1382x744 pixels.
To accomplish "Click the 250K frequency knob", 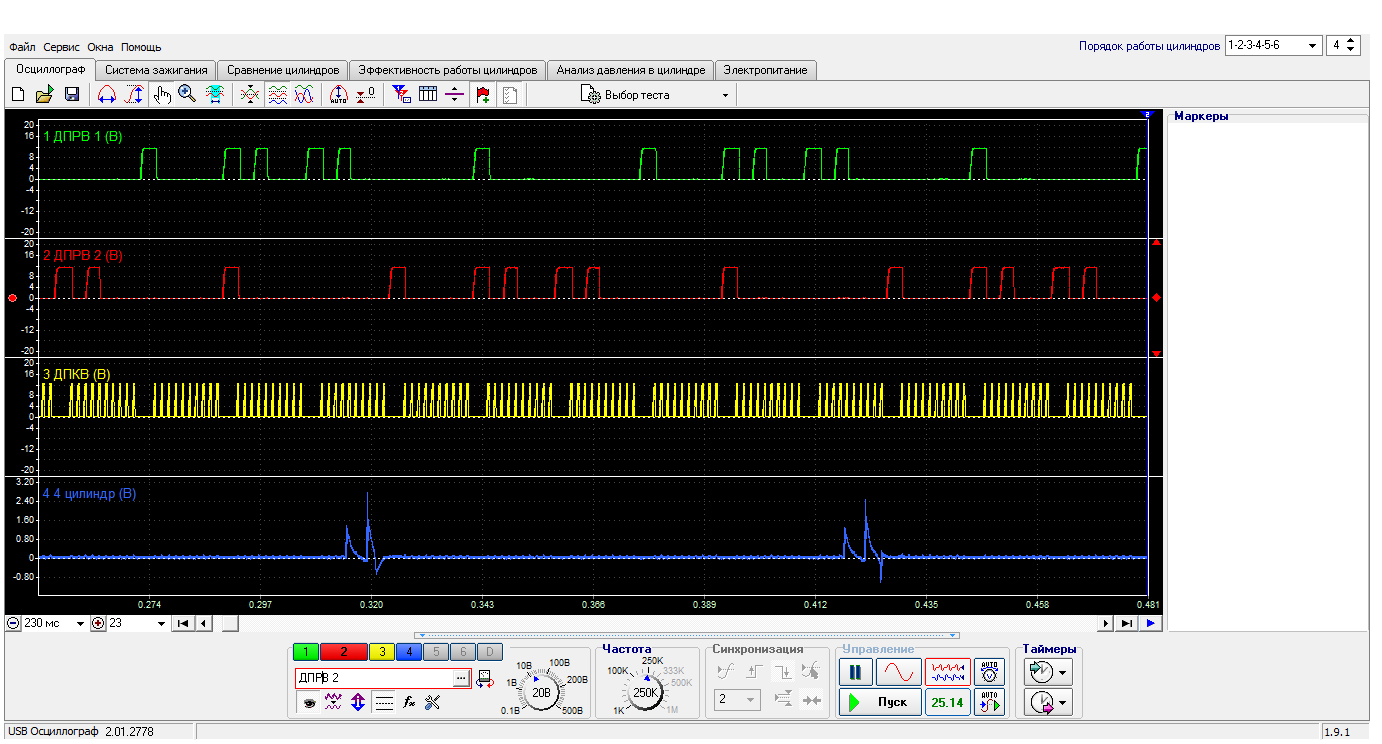I will coord(646,692).
